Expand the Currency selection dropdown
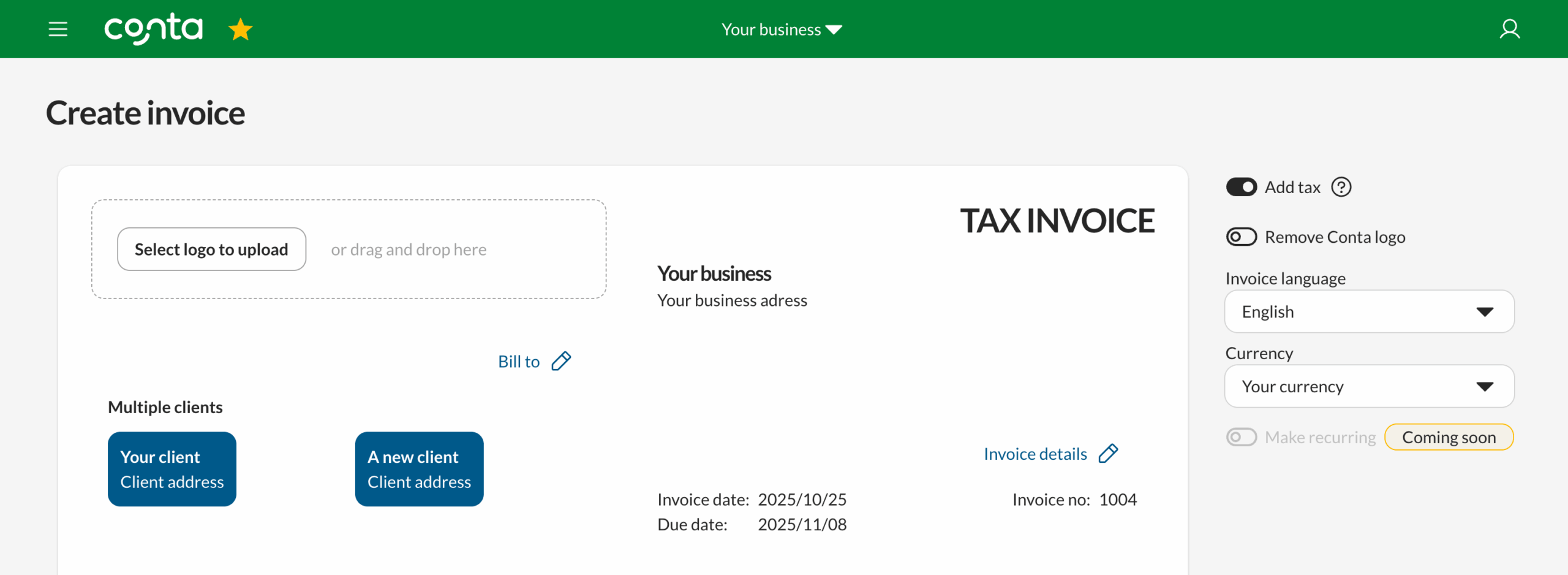The image size is (1568, 575). click(1369, 386)
